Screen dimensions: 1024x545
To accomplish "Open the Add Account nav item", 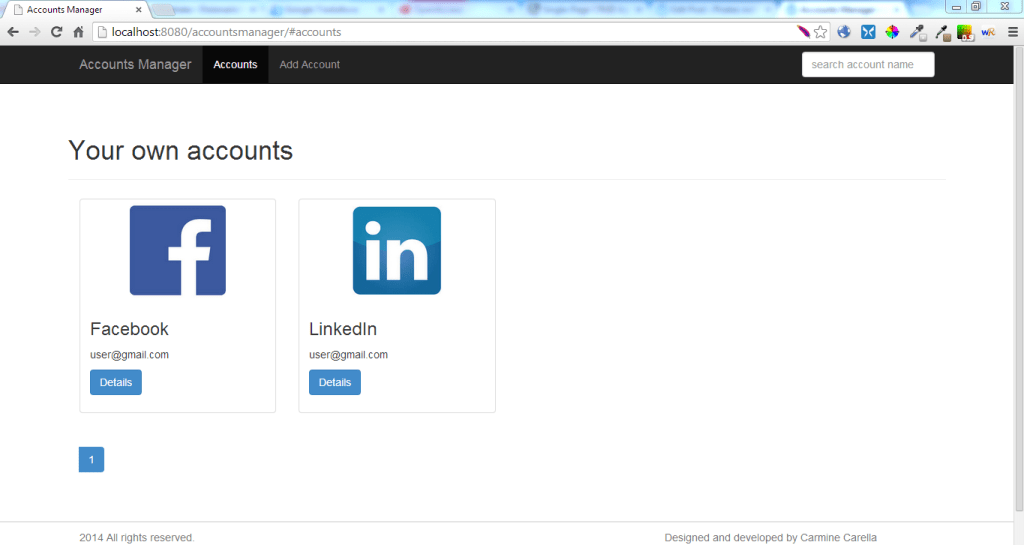I will (x=309, y=65).
